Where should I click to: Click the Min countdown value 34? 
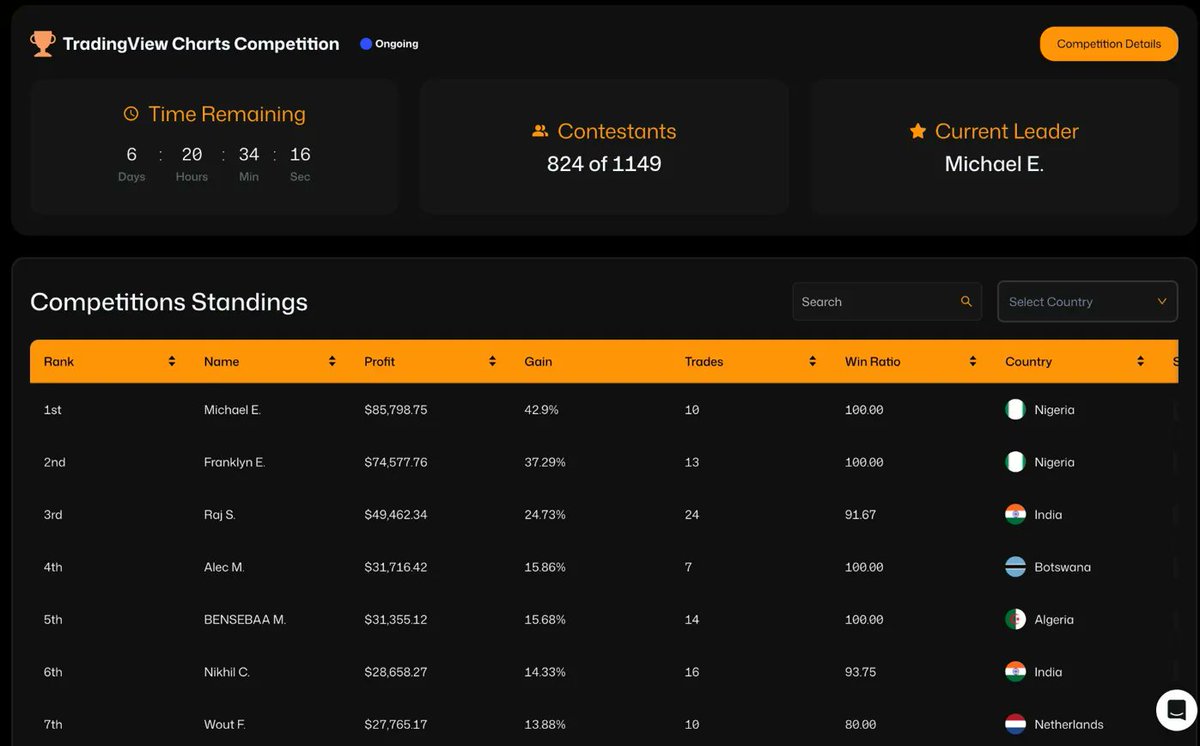tap(249, 154)
